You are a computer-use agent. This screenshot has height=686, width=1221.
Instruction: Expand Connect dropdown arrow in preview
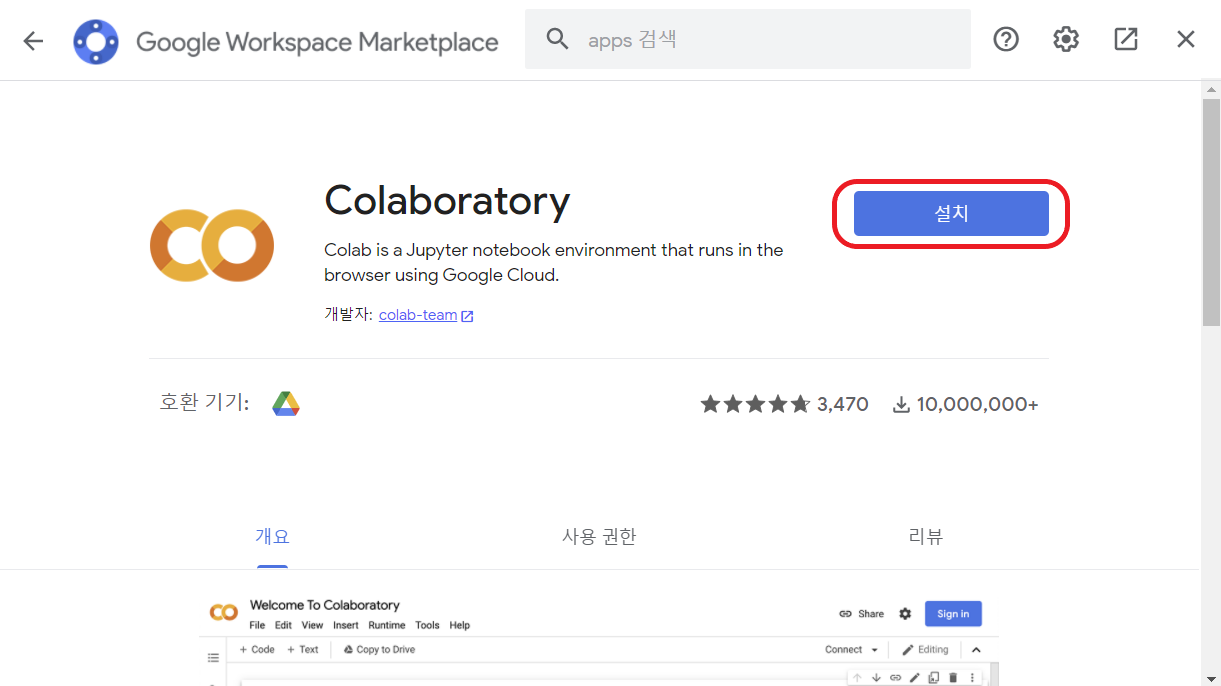(x=875, y=650)
